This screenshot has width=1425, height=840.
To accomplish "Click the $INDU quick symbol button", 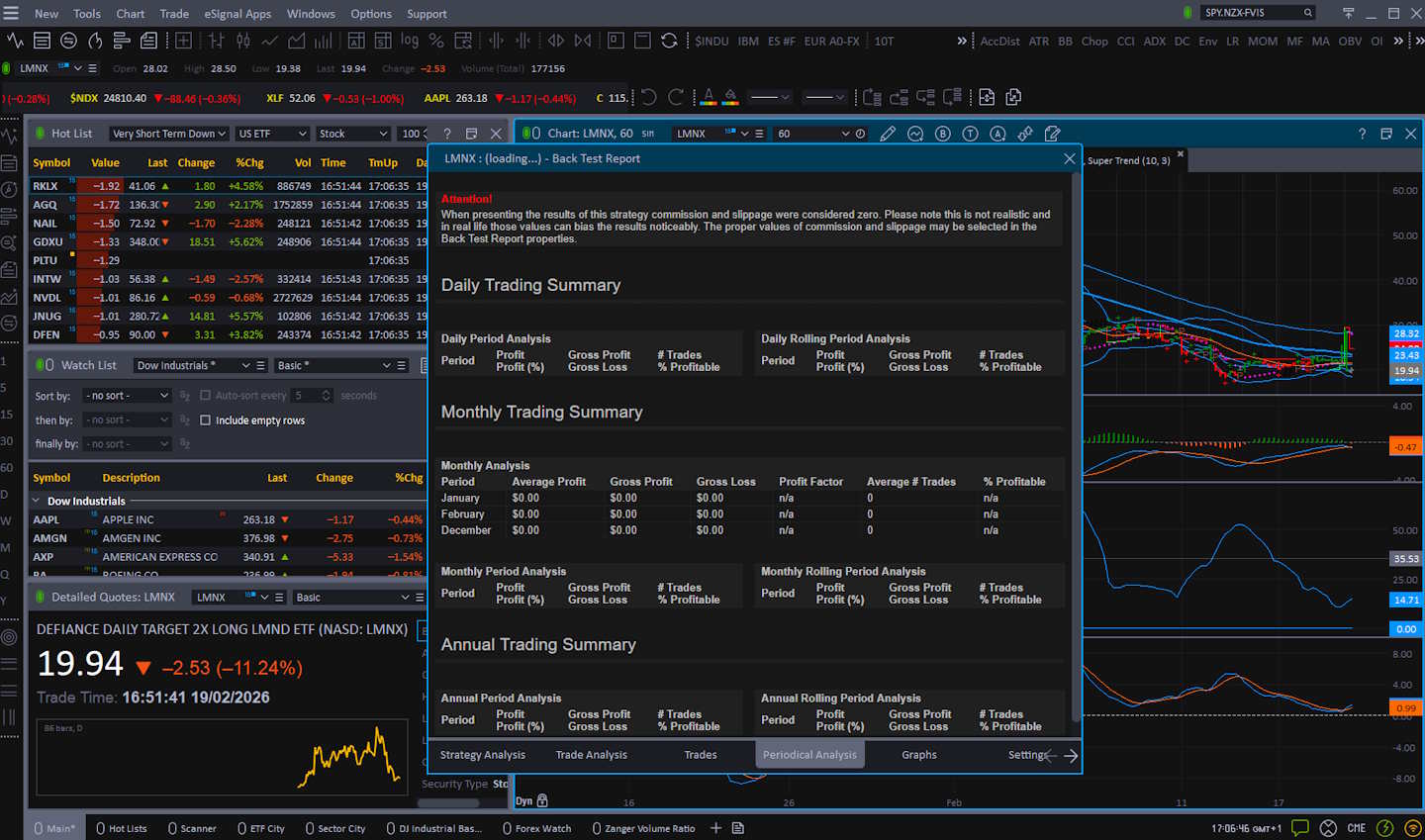I will (x=712, y=41).
